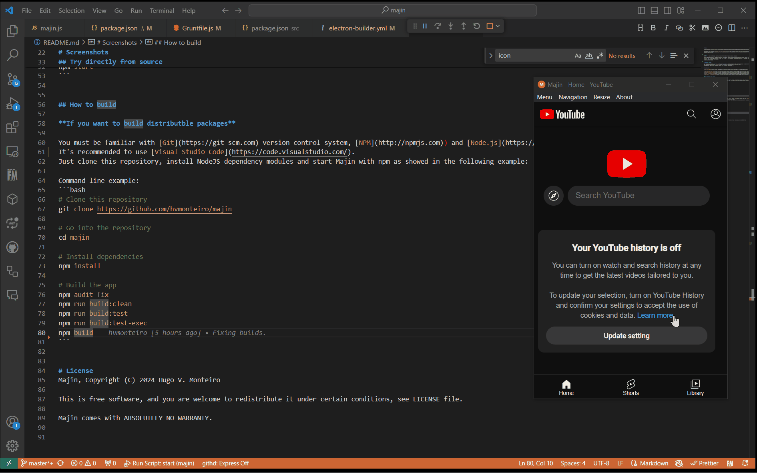Toggle Match Case in find widget
The height and width of the screenshot is (473, 757).
[x=578, y=56]
